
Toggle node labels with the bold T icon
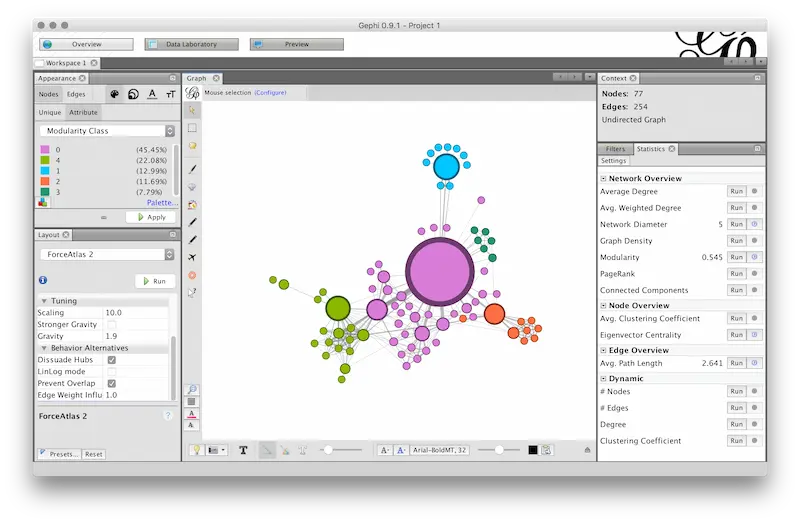coord(243,450)
